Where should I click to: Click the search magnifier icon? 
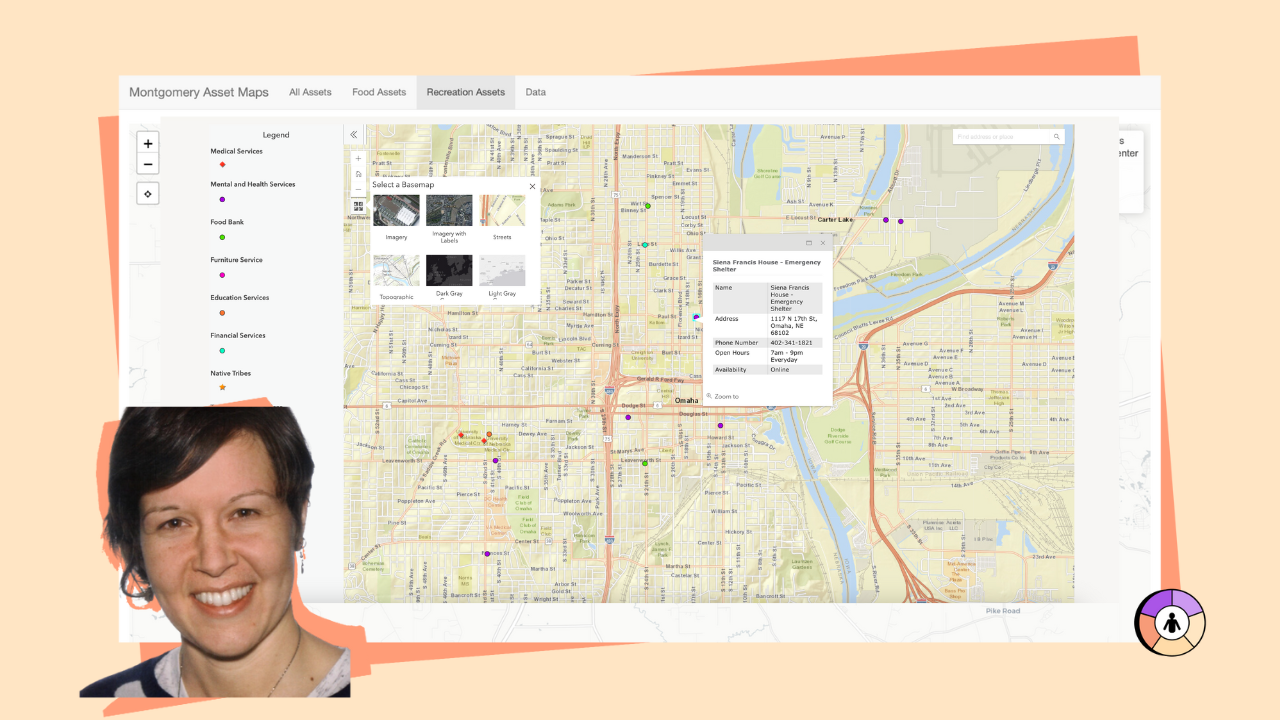tap(1056, 136)
